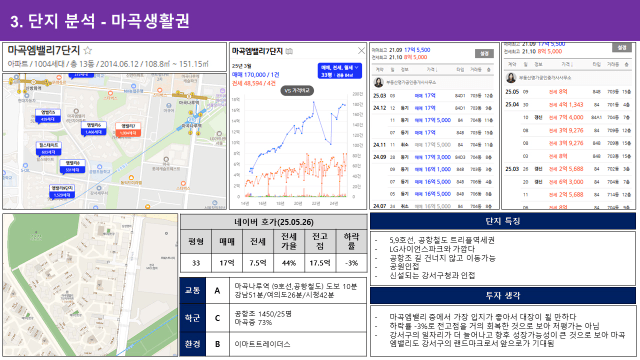Click the 17억 매매 cell in the 호가 table
This screenshot has width=640, height=360.
[227, 263]
